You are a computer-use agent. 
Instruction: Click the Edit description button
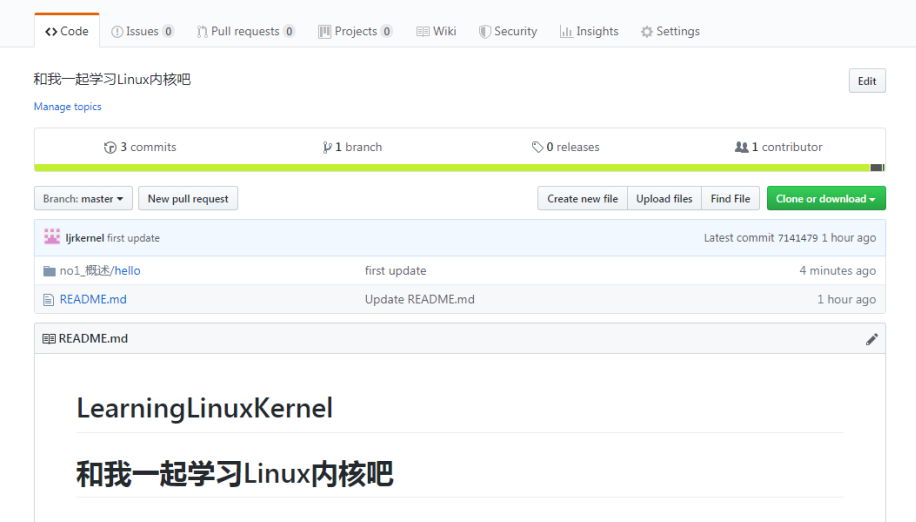tap(867, 81)
